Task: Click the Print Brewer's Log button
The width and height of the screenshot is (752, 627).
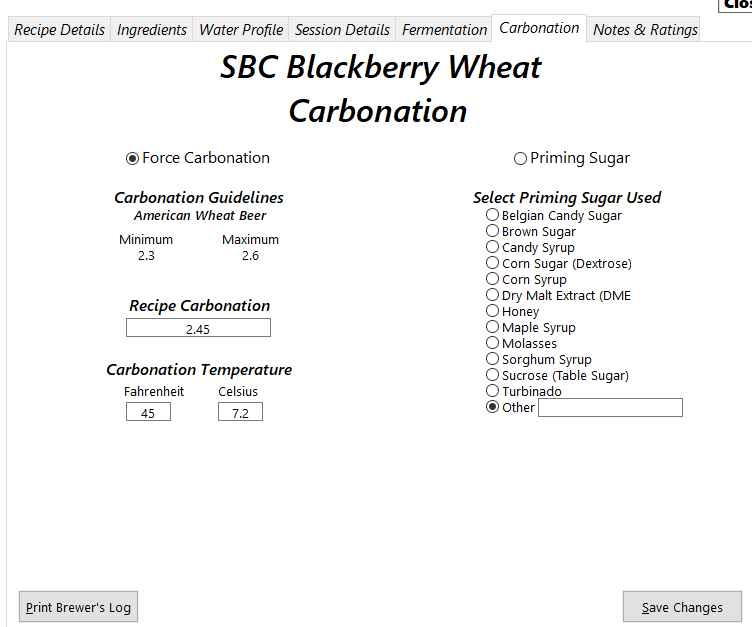Action: (x=78, y=607)
